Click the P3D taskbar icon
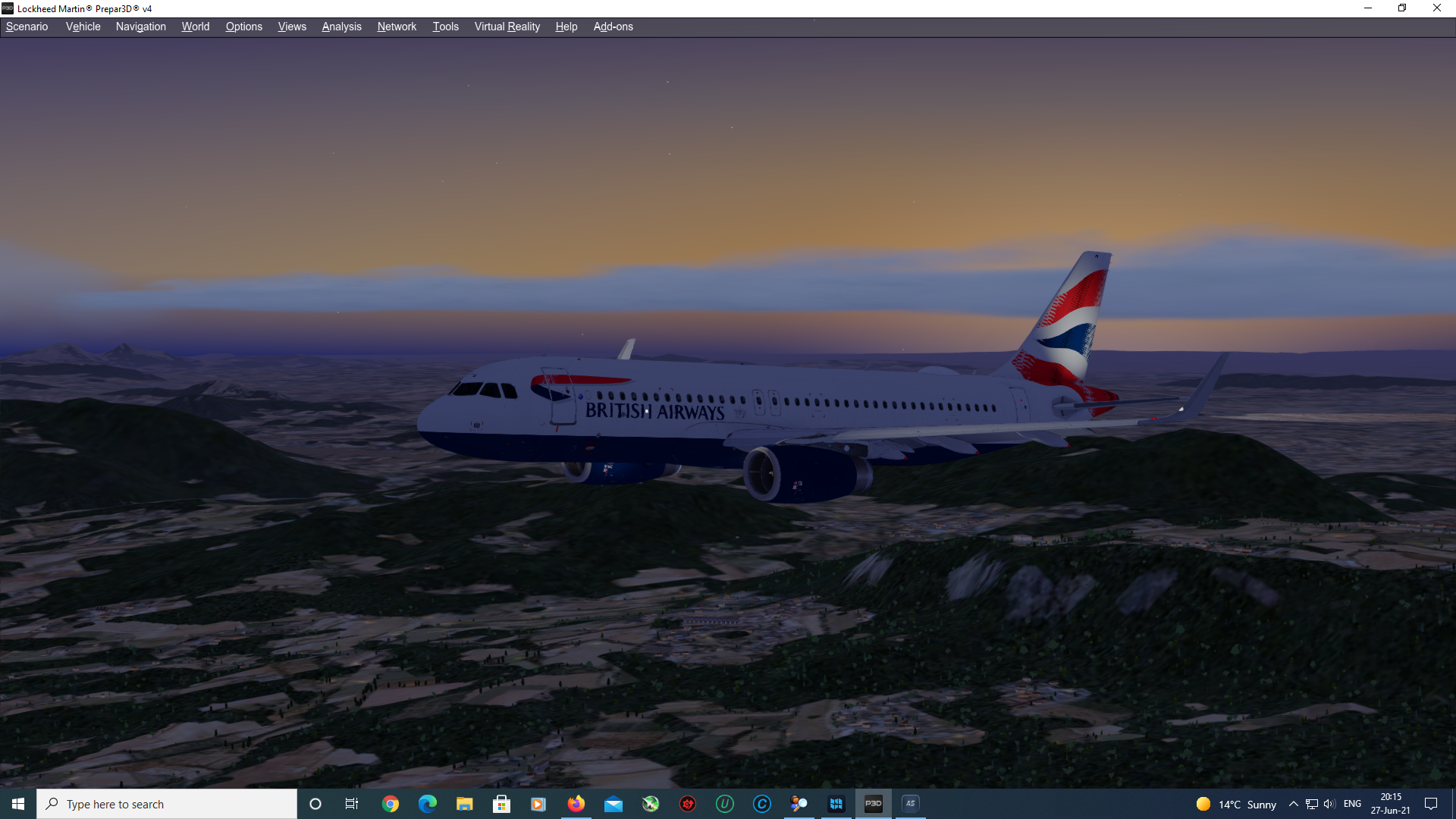The image size is (1456, 819). click(873, 804)
